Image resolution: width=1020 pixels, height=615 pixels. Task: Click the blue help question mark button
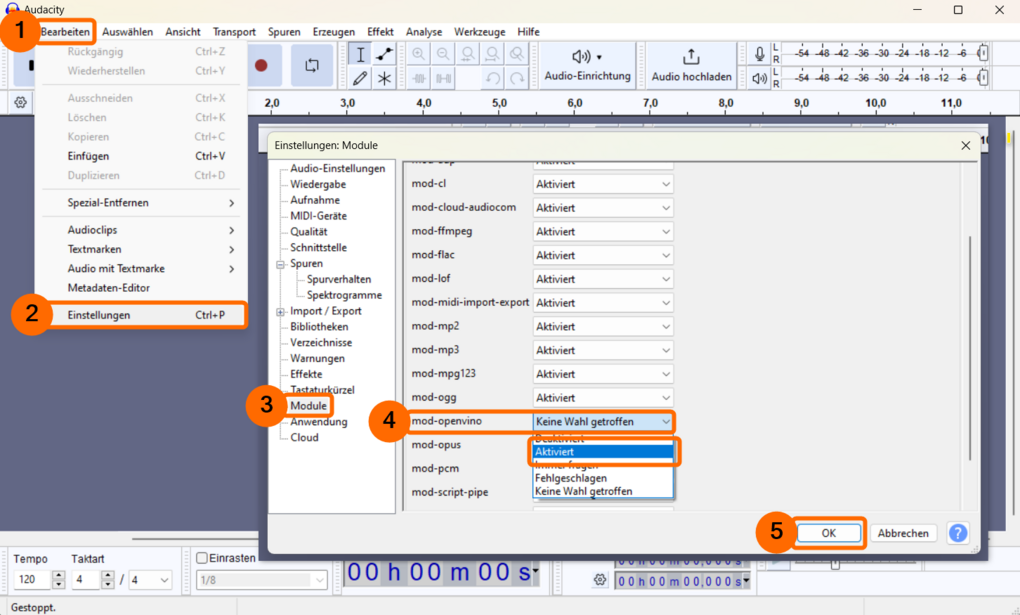coord(958,533)
